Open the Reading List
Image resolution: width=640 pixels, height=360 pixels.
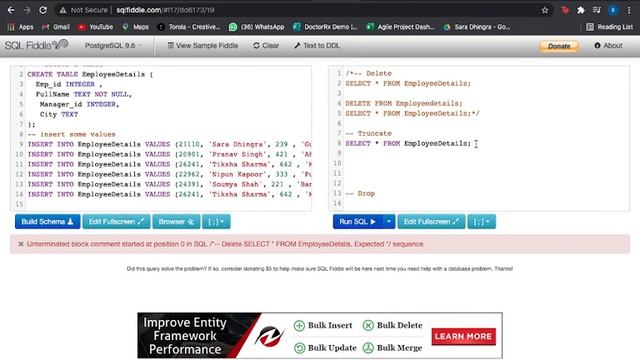(x=609, y=27)
